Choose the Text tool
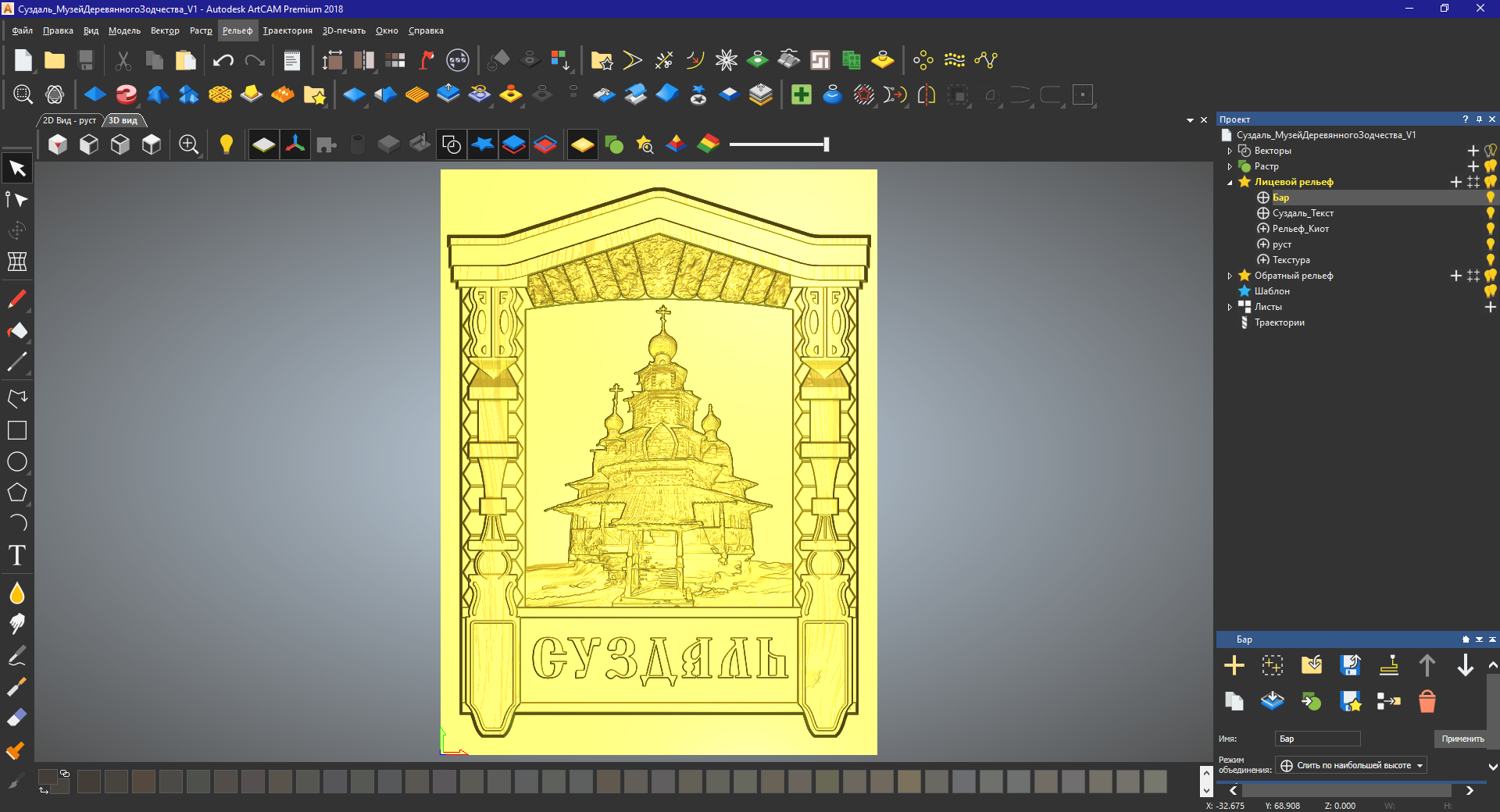Screen dimensions: 1500x812 coord(17,555)
